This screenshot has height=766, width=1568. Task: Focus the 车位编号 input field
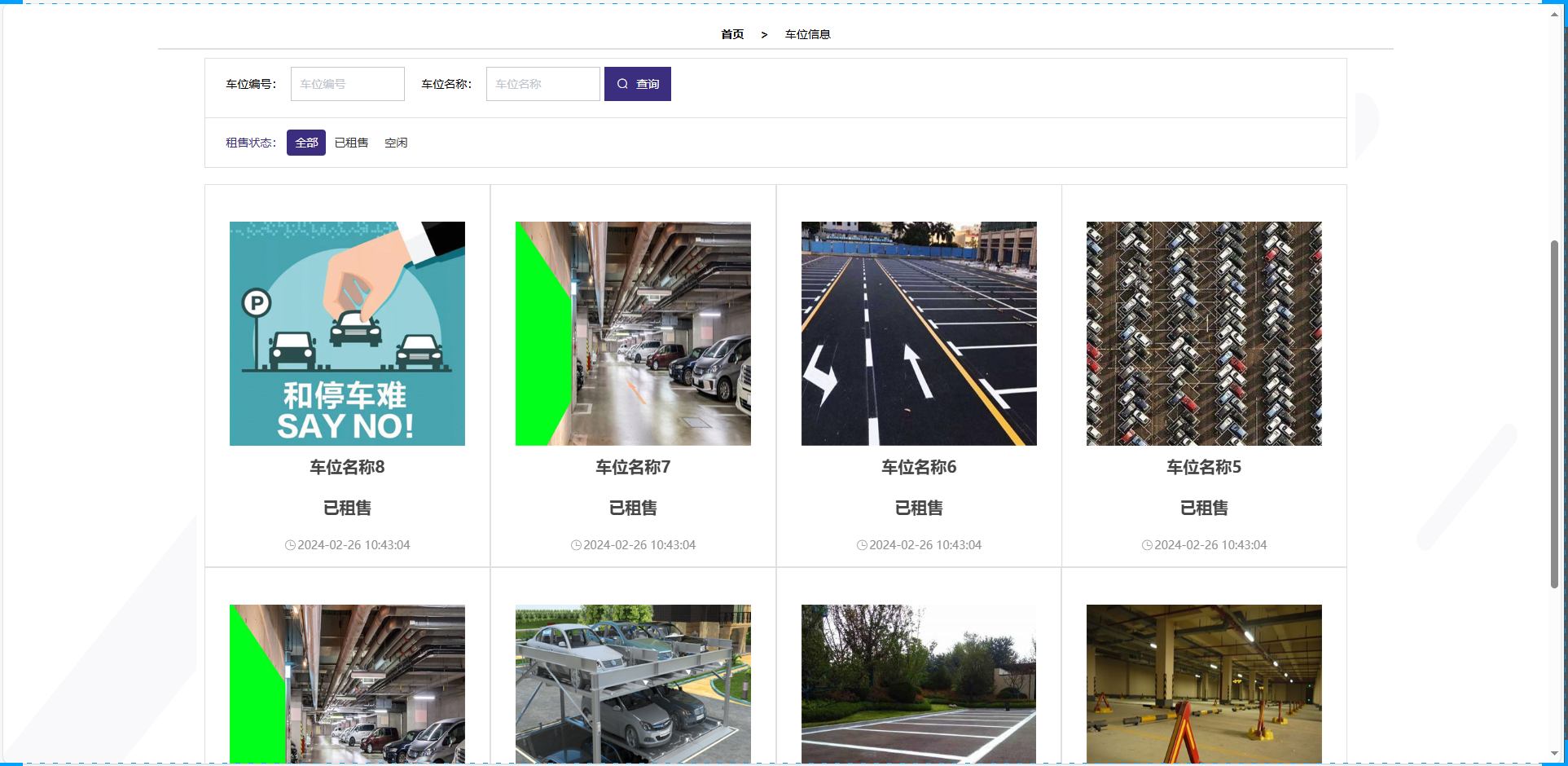[x=348, y=84]
